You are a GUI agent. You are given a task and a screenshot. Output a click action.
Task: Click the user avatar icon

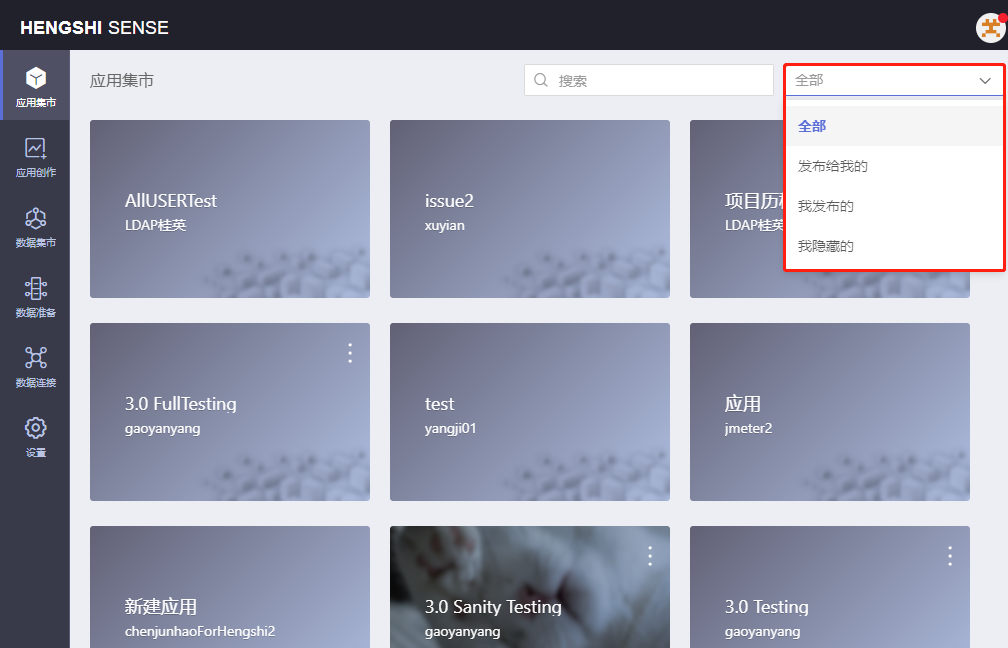991,28
